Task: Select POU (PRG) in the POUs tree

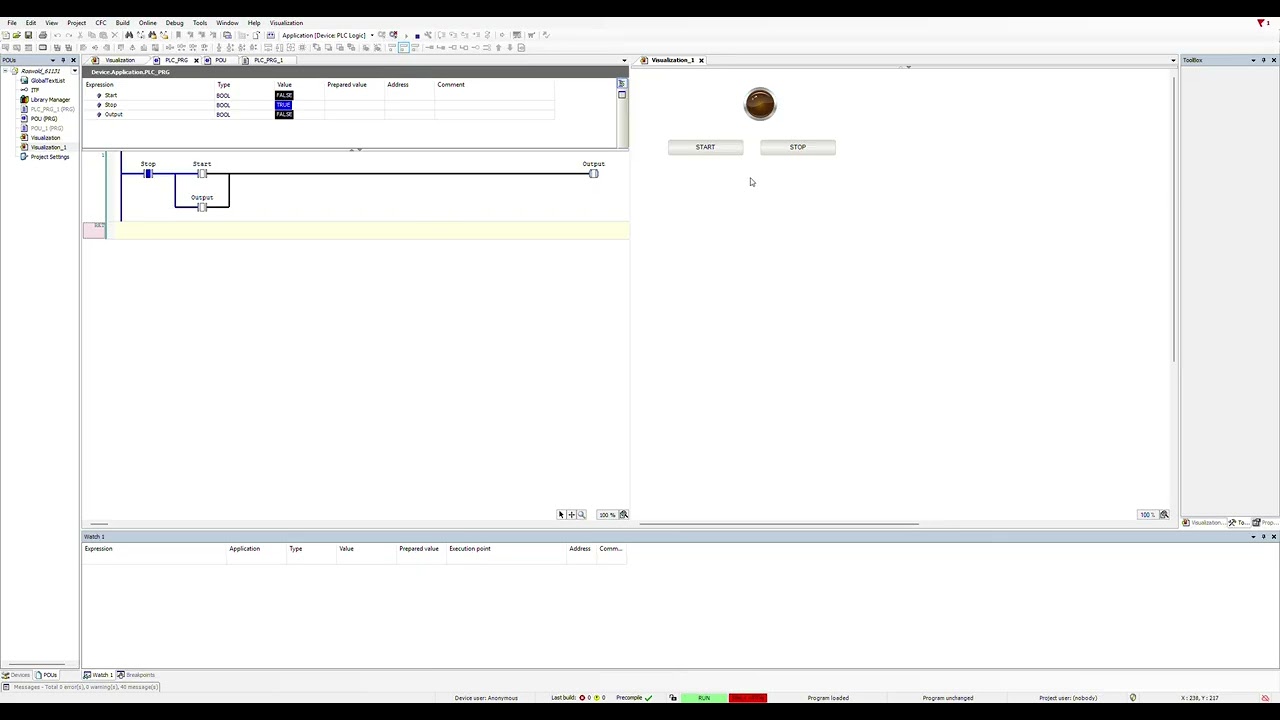Action: 43,119
